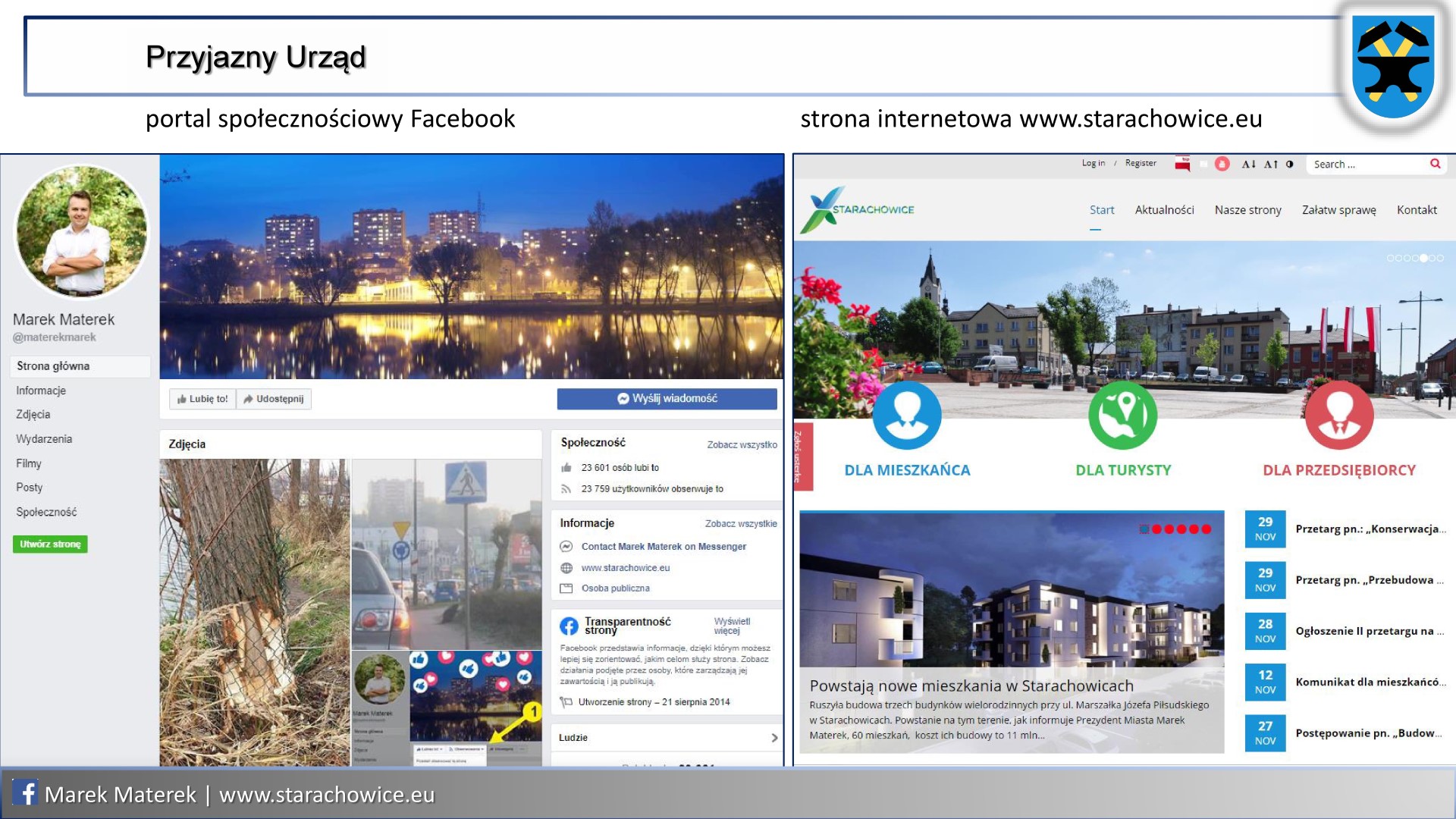1456x819 pixels.
Task: Click the round pink icon beside BIP
Action: click(x=1222, y=164)
